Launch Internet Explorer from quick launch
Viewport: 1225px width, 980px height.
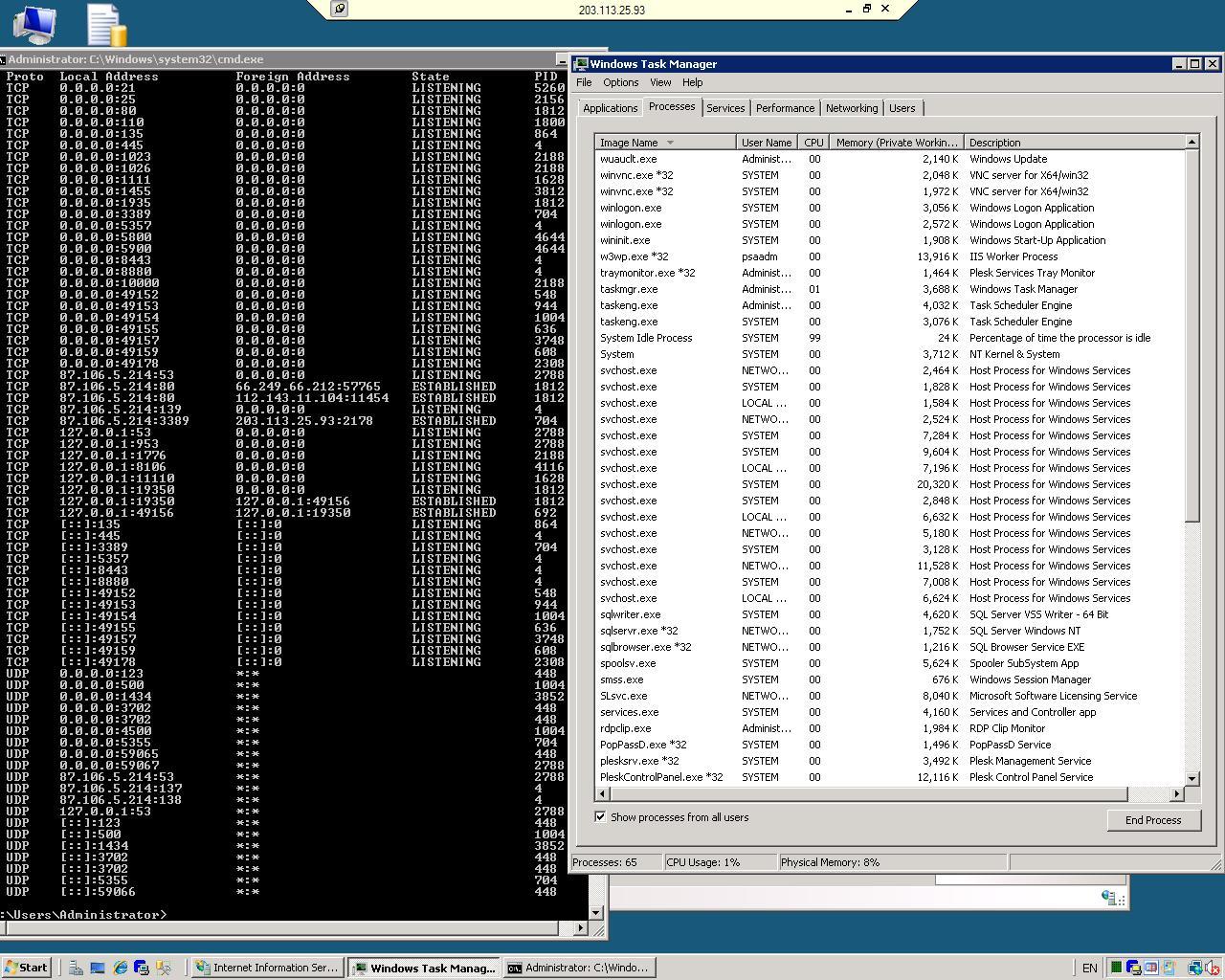[x=120, y=968]
